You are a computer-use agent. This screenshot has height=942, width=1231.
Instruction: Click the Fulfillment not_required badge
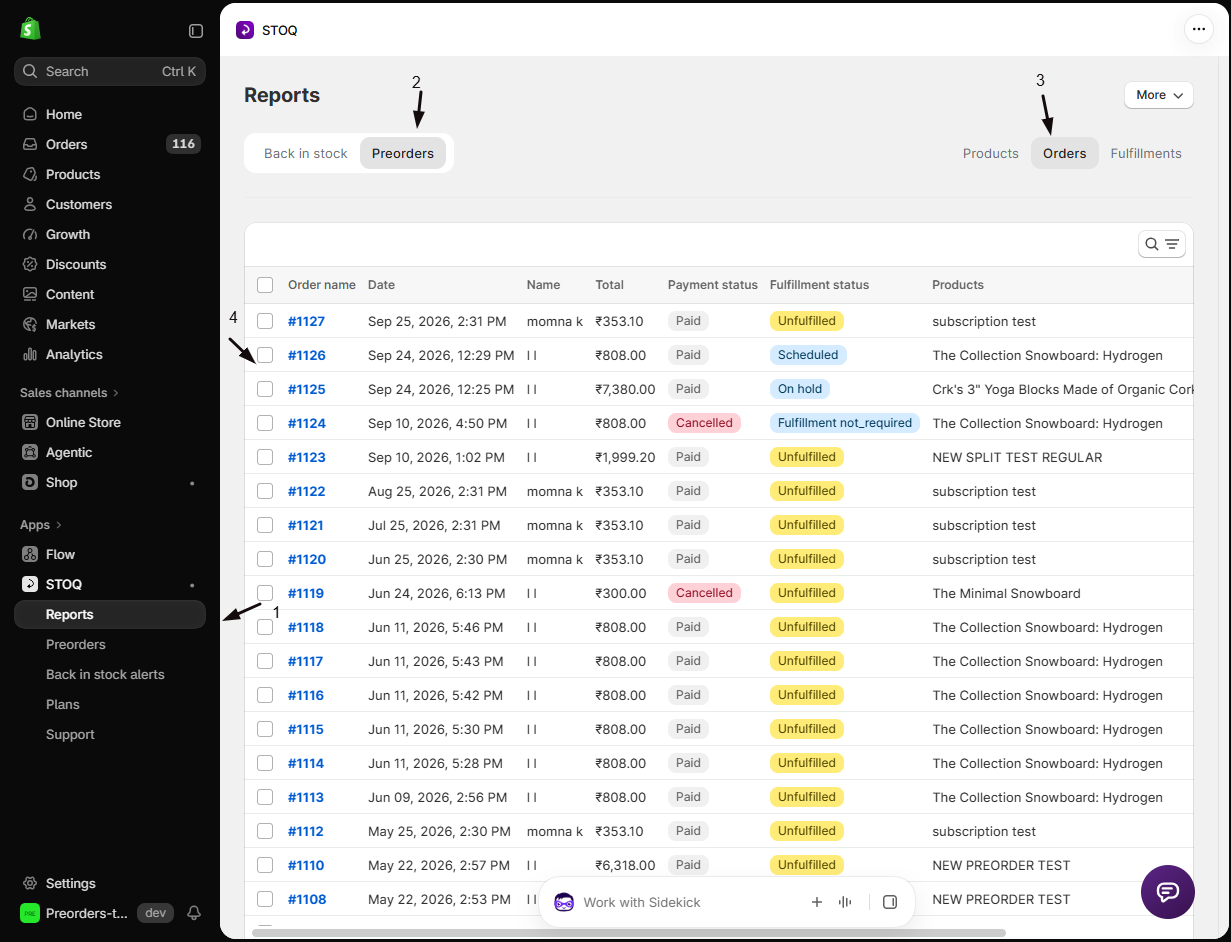pyautogui.click(x=845, y=423)
